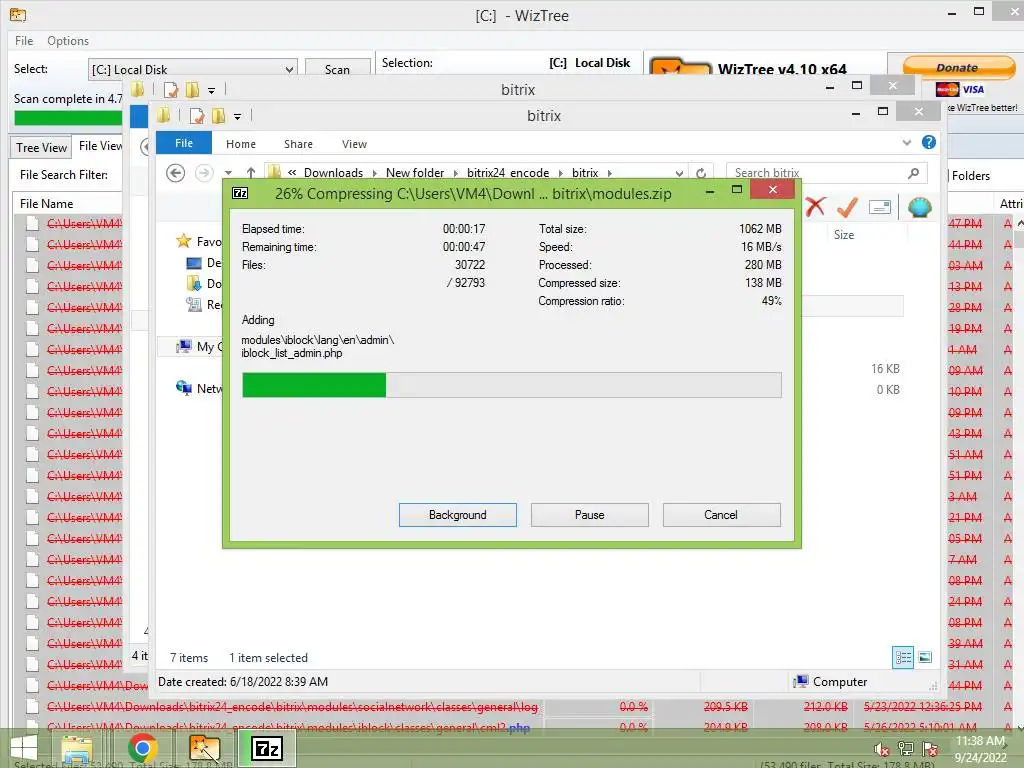Open the WizTree drive selection dropdown

tap(289, 69)
